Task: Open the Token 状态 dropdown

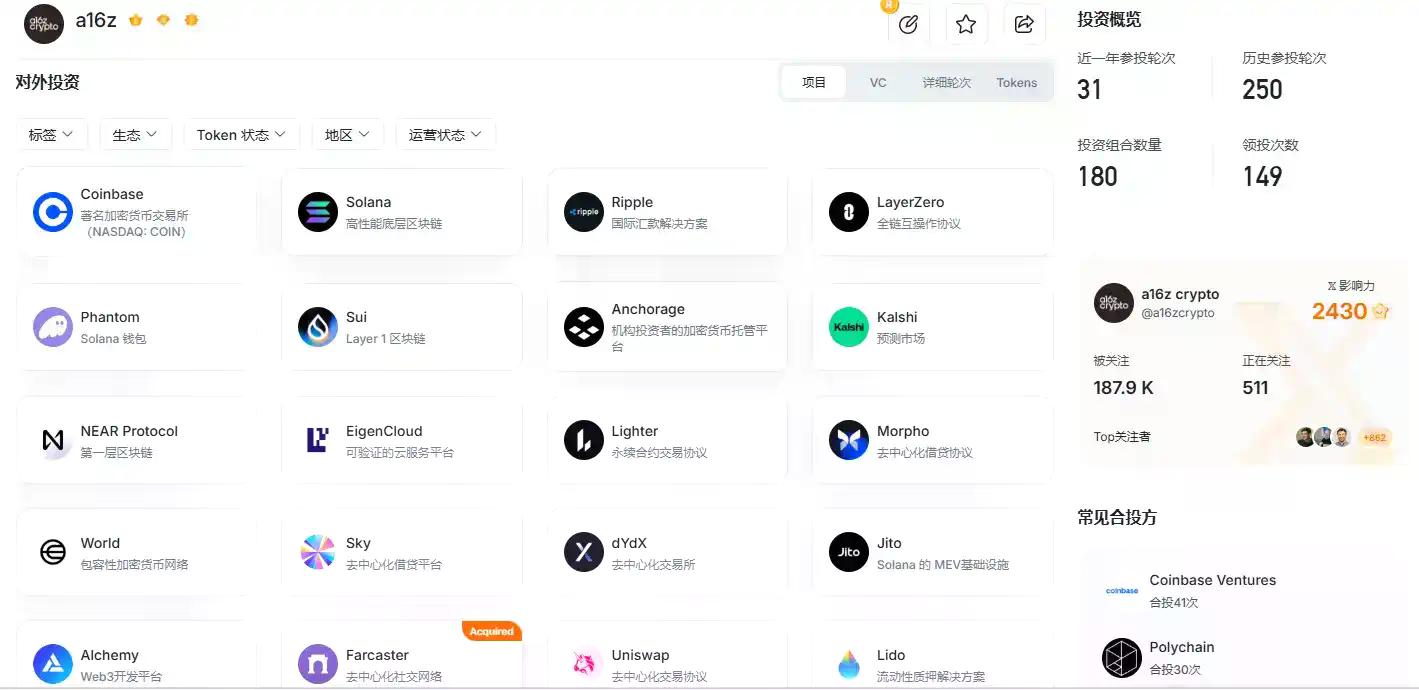Action: pyautogui.click(x=241, y=133)
